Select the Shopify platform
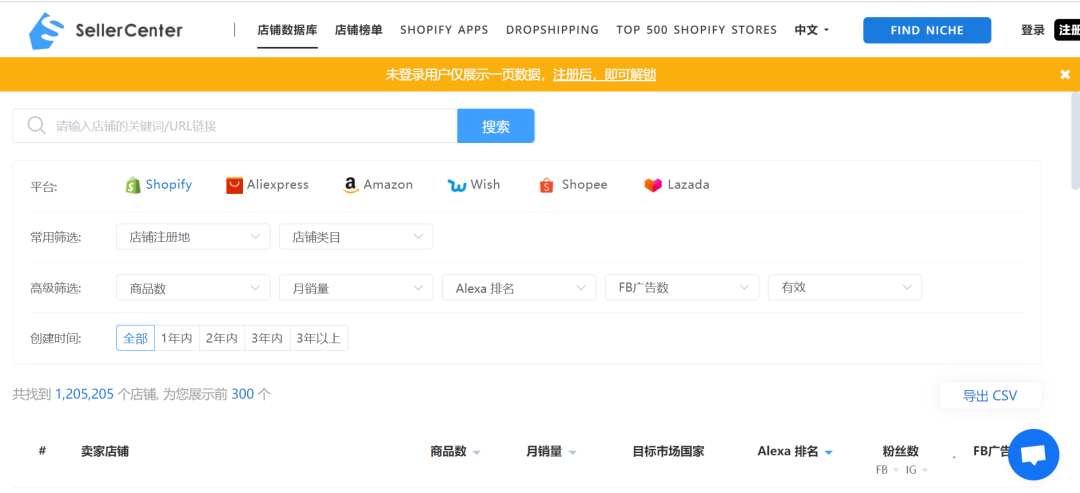1080x493 pixels. [158, 185]
